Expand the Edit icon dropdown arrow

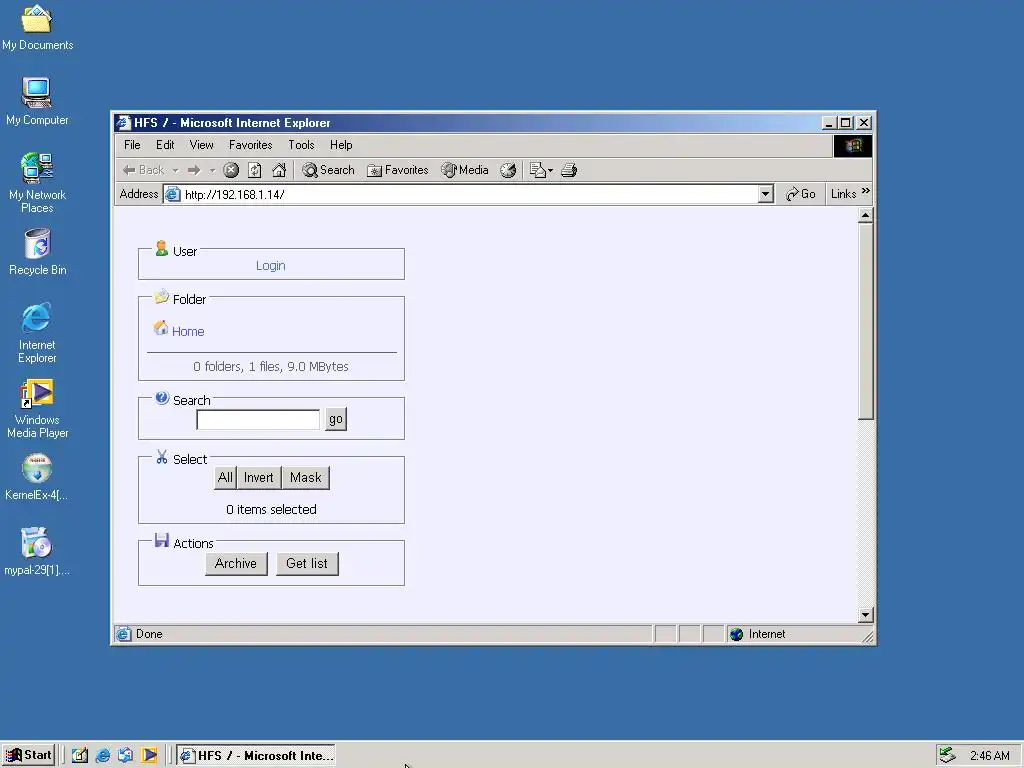tap(551, 171)
